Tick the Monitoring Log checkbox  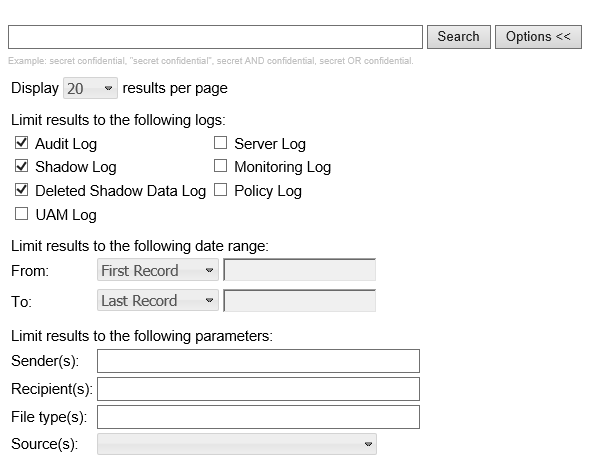click(x=220, y=166)
